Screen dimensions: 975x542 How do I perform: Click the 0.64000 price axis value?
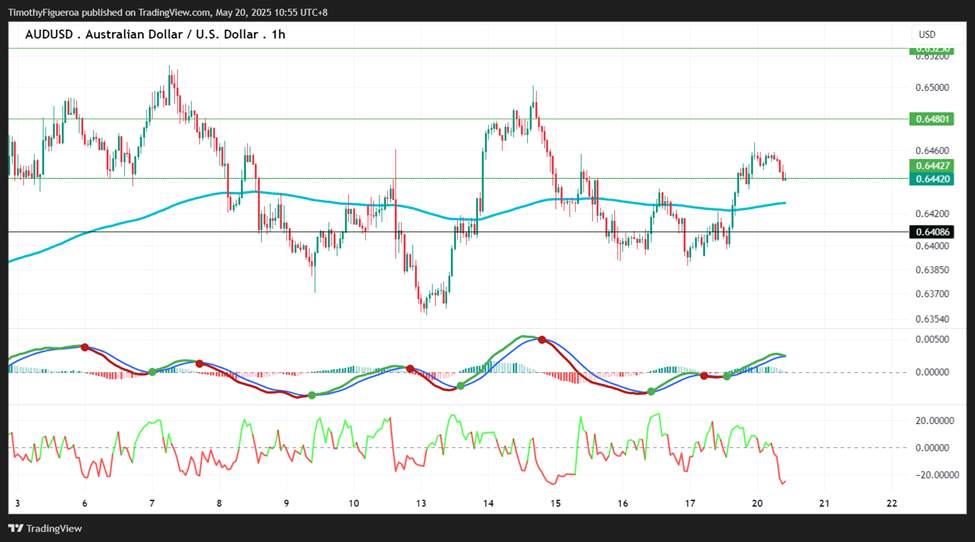[x=932, y=246]
